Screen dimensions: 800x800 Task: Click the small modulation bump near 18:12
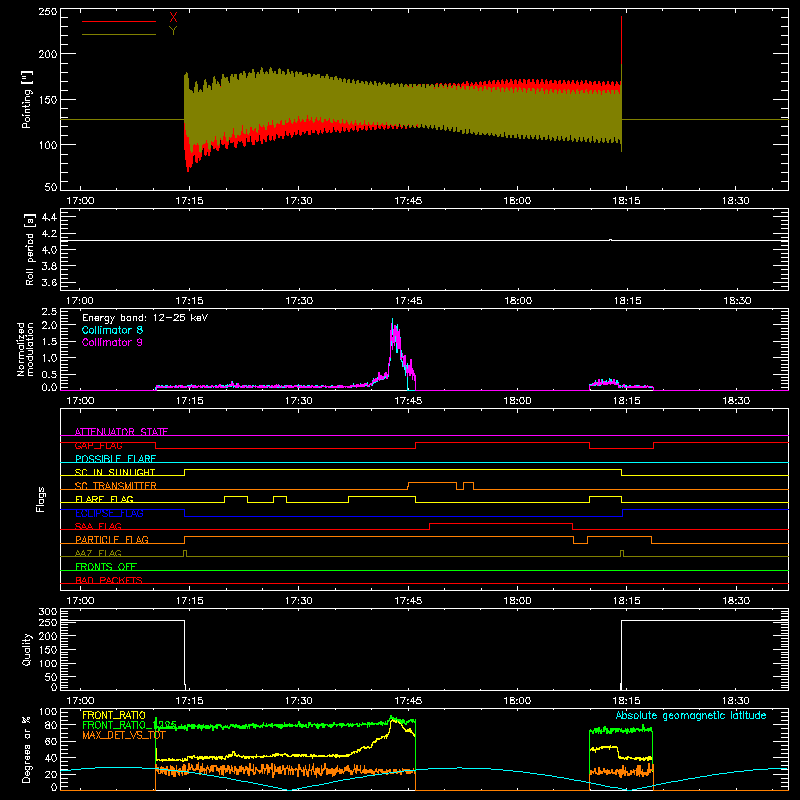[605, 382]
